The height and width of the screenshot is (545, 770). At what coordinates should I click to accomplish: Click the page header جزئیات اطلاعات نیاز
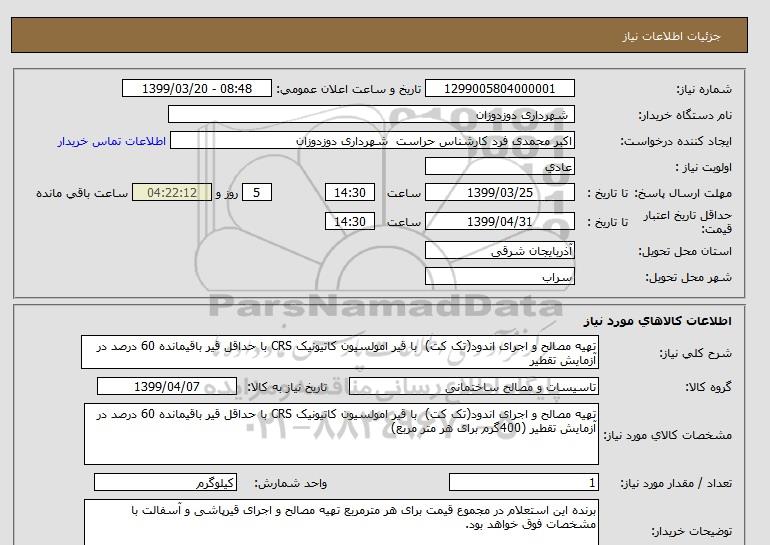click(671, 36)
